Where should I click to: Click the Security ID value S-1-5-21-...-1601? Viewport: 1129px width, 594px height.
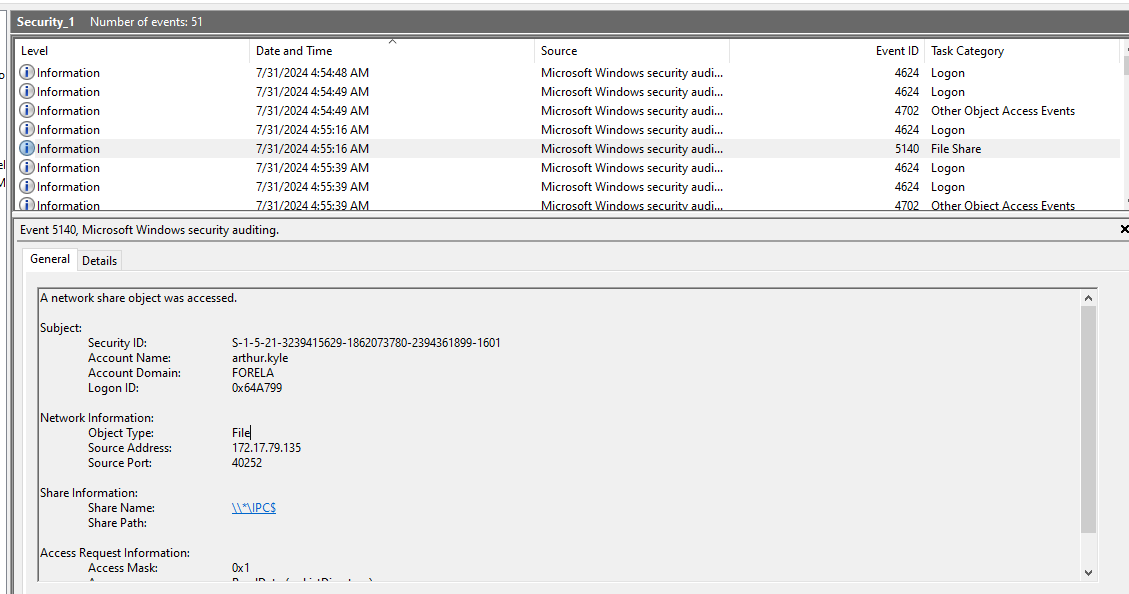(x=366, y=343)
